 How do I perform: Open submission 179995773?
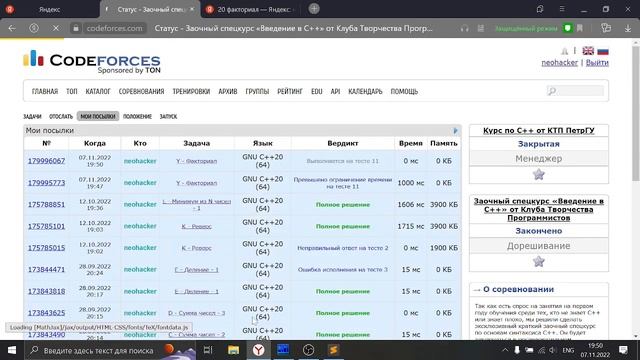[x=46, y=183]
